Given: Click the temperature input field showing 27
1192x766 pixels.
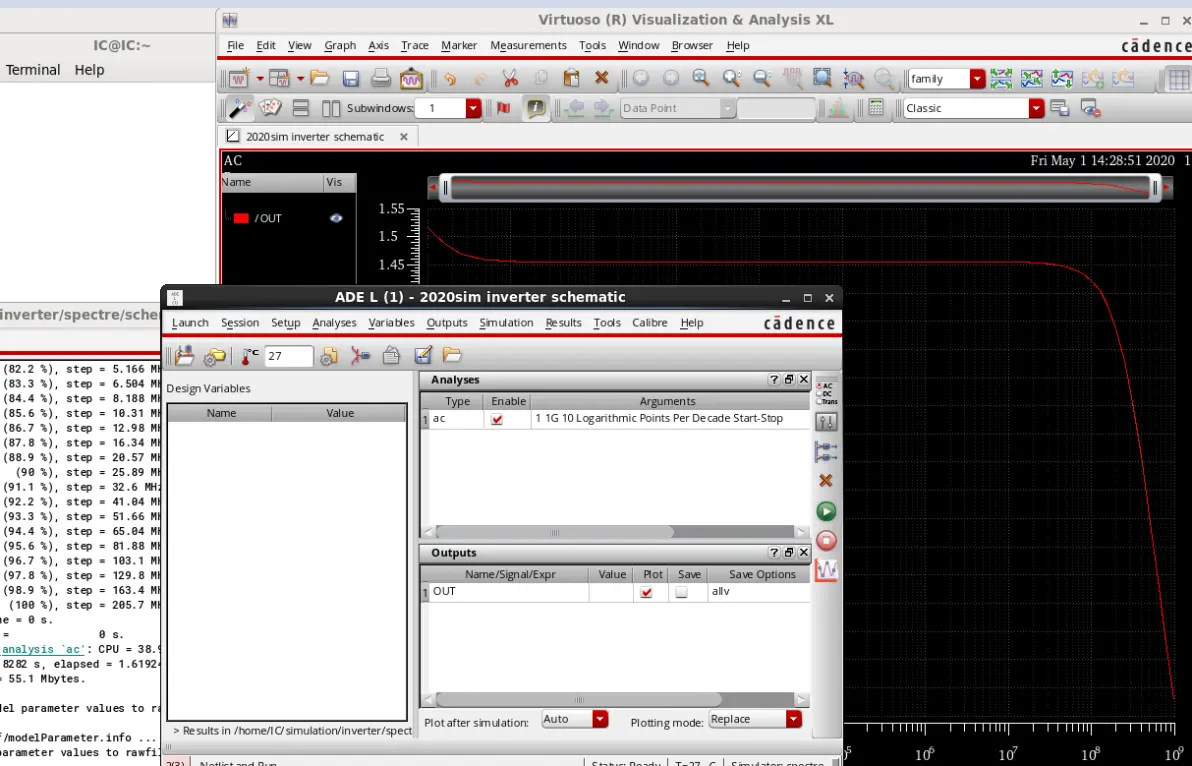Looking at the screenshot, I should coord(288,356).
